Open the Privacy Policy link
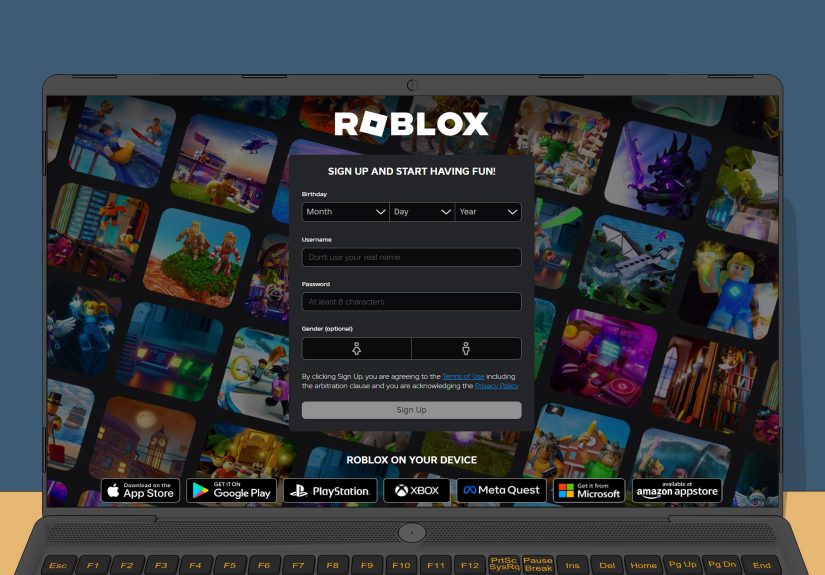Screen dimensions: 825x575 (x=496, y=386)
